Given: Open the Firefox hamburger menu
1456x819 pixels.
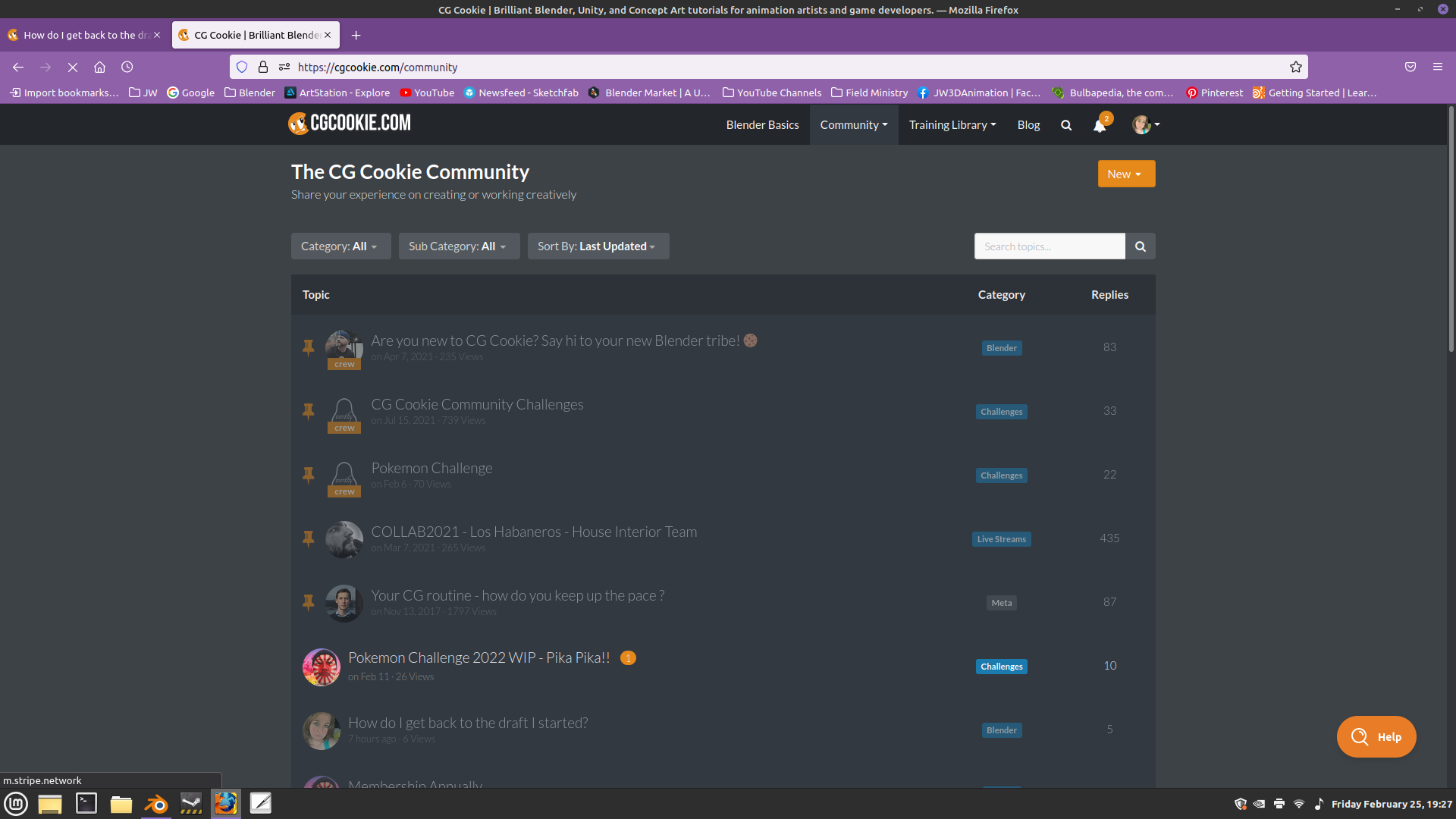Looking at the screenshot, I should click(1438, 67).
